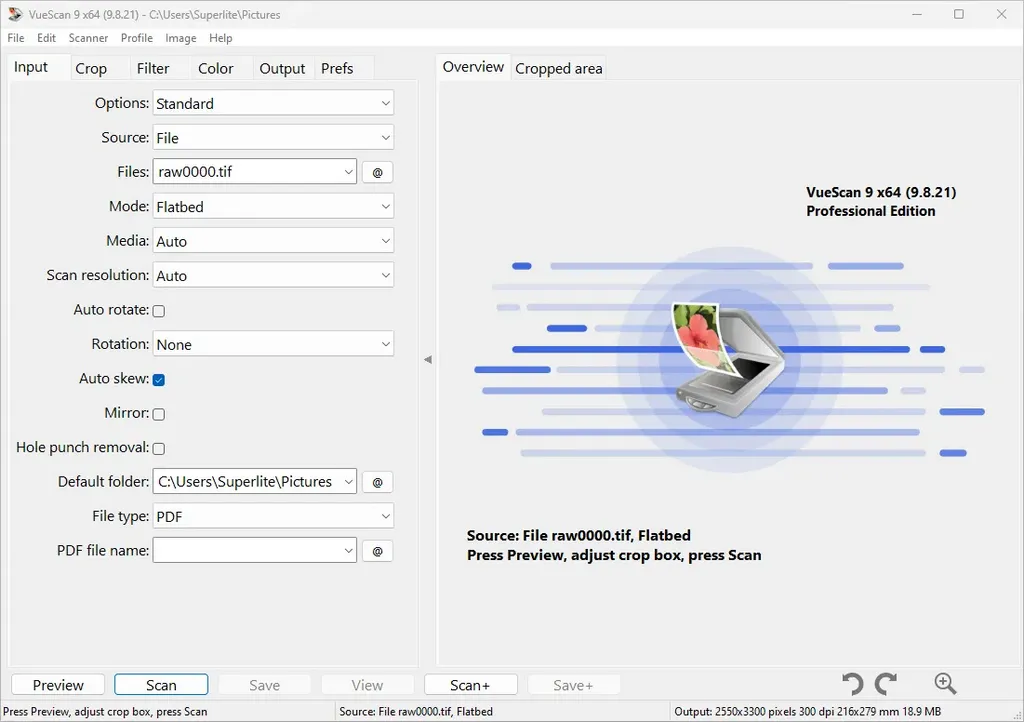Click the Scan button

[x=161, y=685]
